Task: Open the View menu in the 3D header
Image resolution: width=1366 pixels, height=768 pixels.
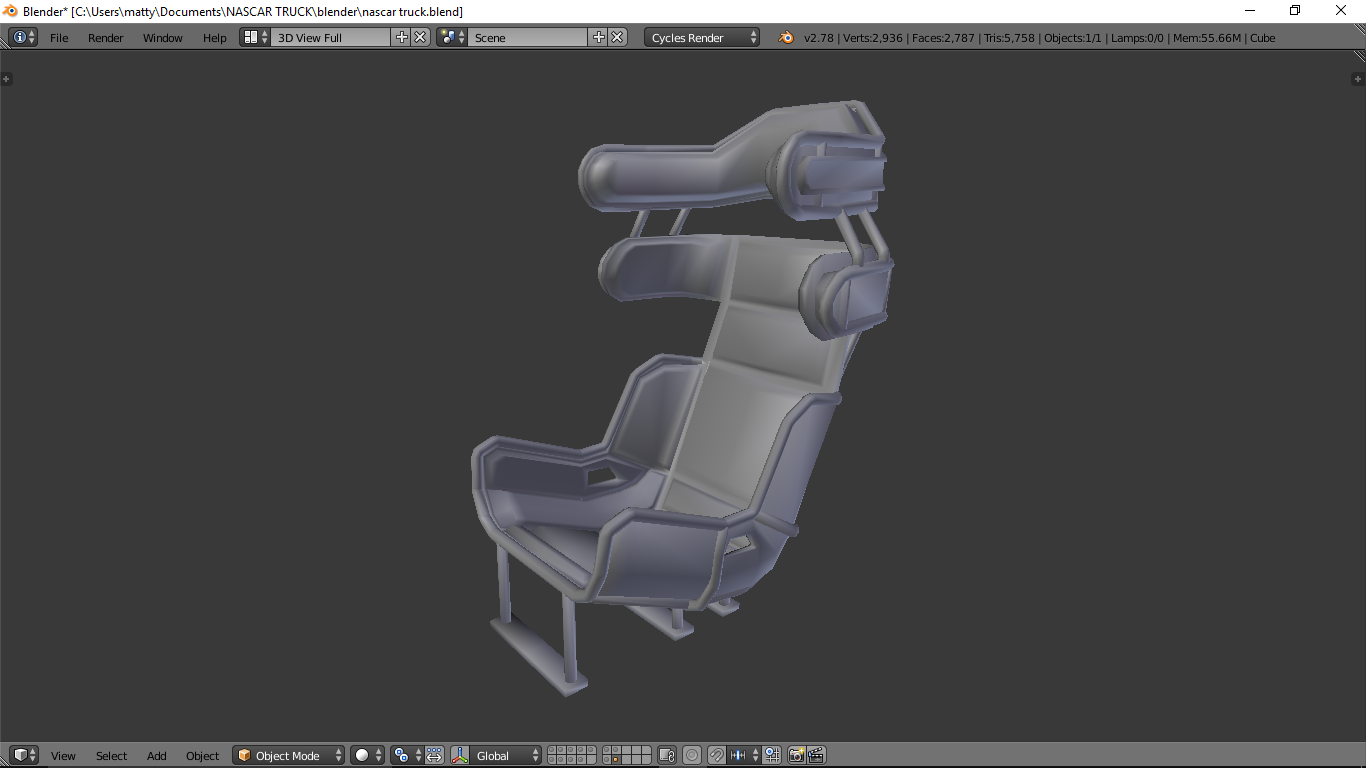Action: coord(63,756)
